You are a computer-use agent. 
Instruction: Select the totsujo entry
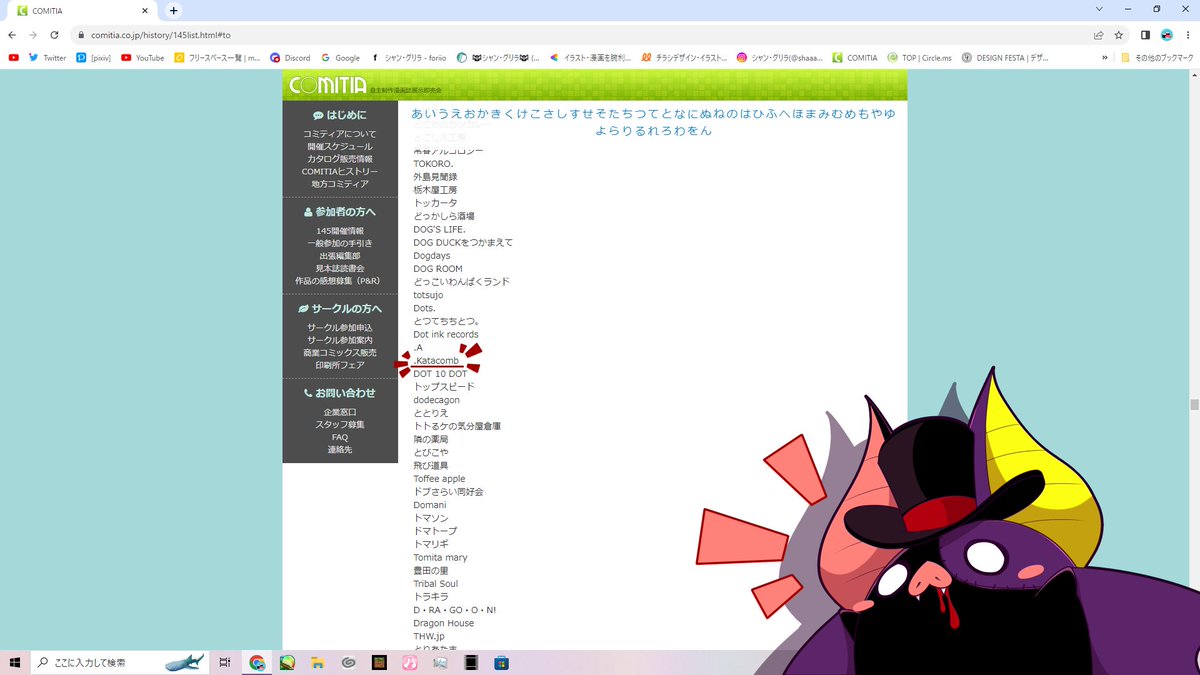coord(428,295)
